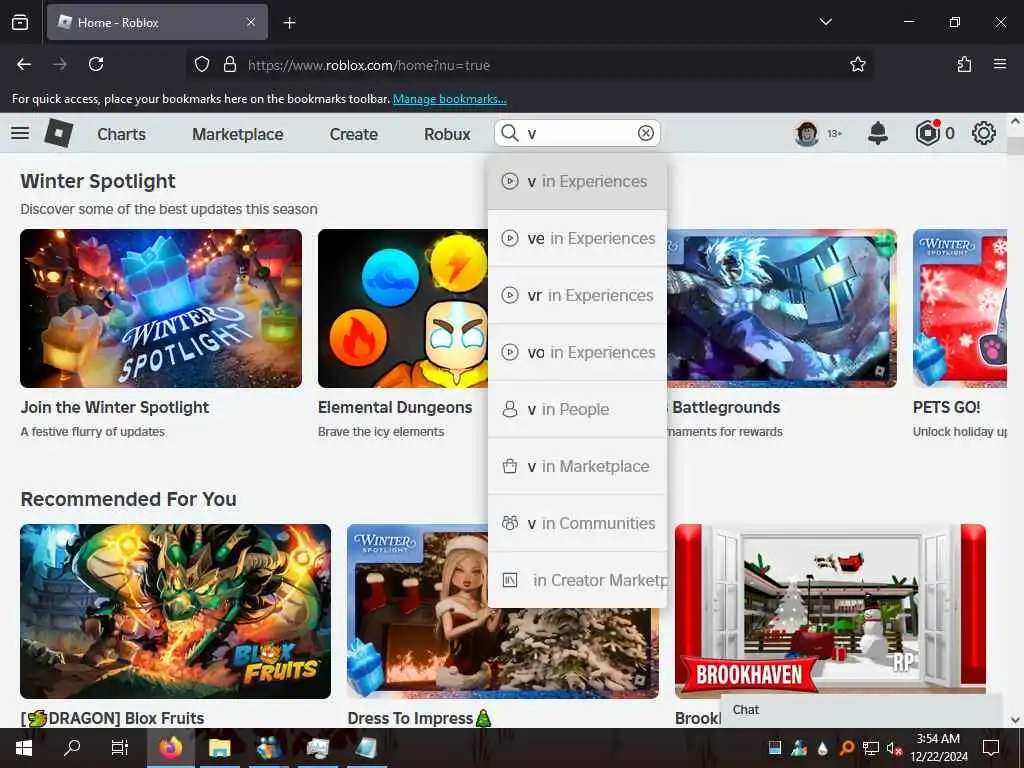Open the Firefox View icon
This screenshot has height=768, width=1024.
pos(20,22)
